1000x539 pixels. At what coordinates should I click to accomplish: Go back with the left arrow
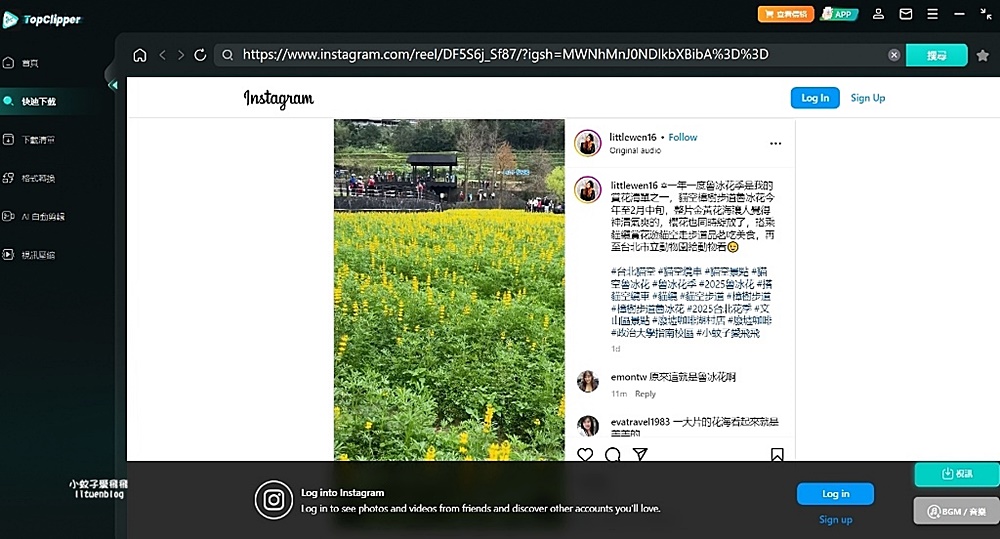163,55
